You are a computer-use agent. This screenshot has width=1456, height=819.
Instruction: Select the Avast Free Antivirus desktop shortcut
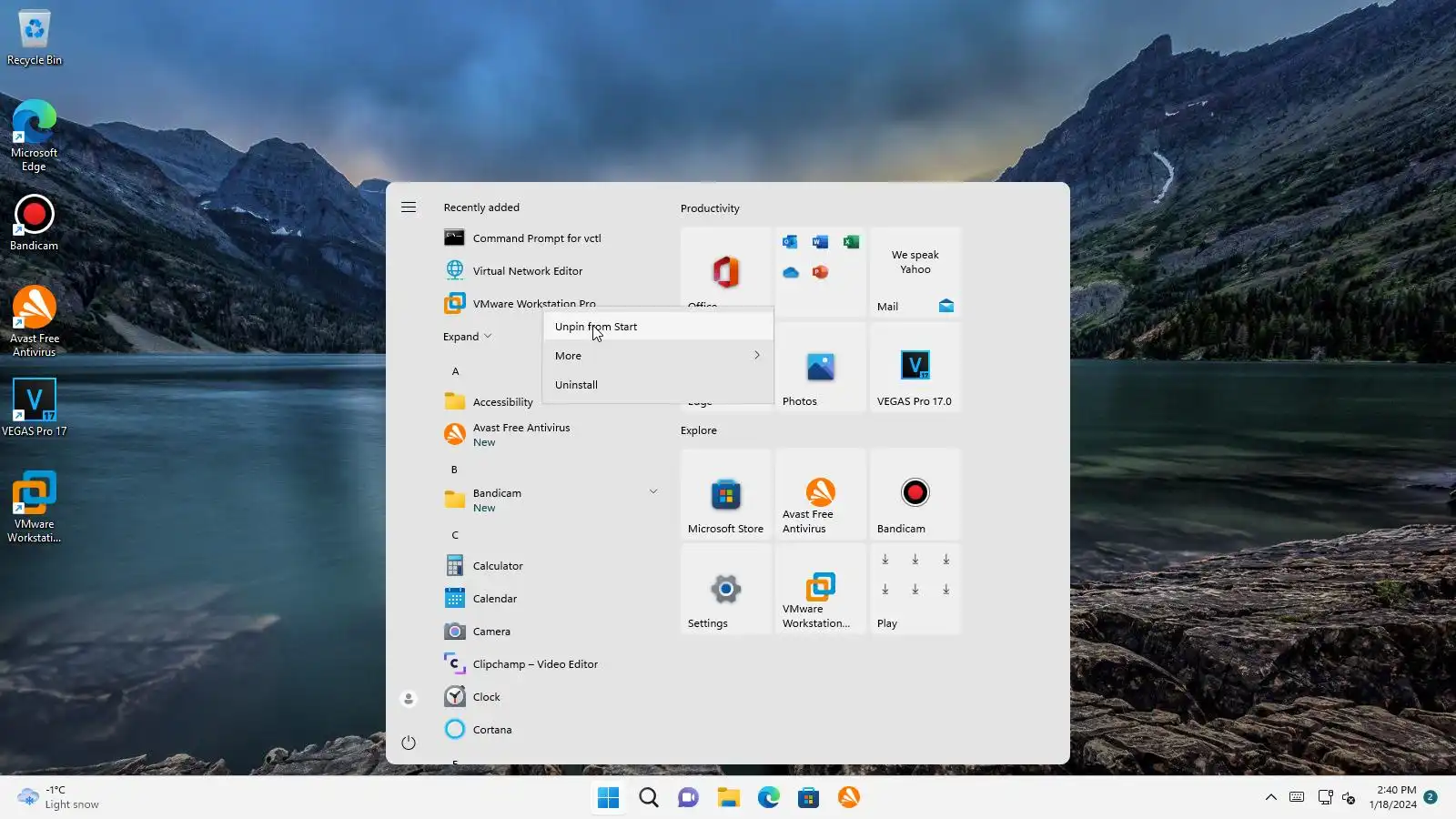tap(35, 321)
